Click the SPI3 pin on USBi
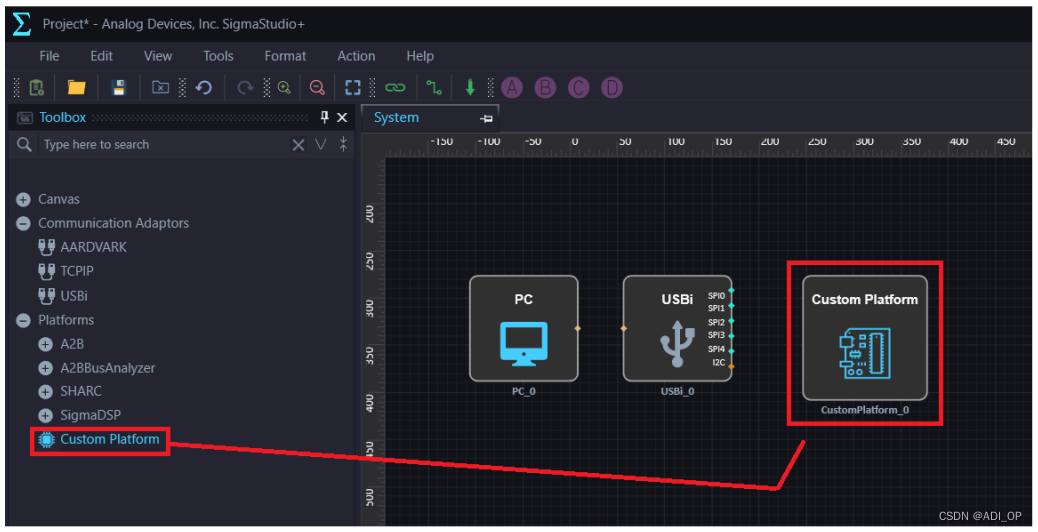This screenshot has width=1038, height=532. click(731, 335)
